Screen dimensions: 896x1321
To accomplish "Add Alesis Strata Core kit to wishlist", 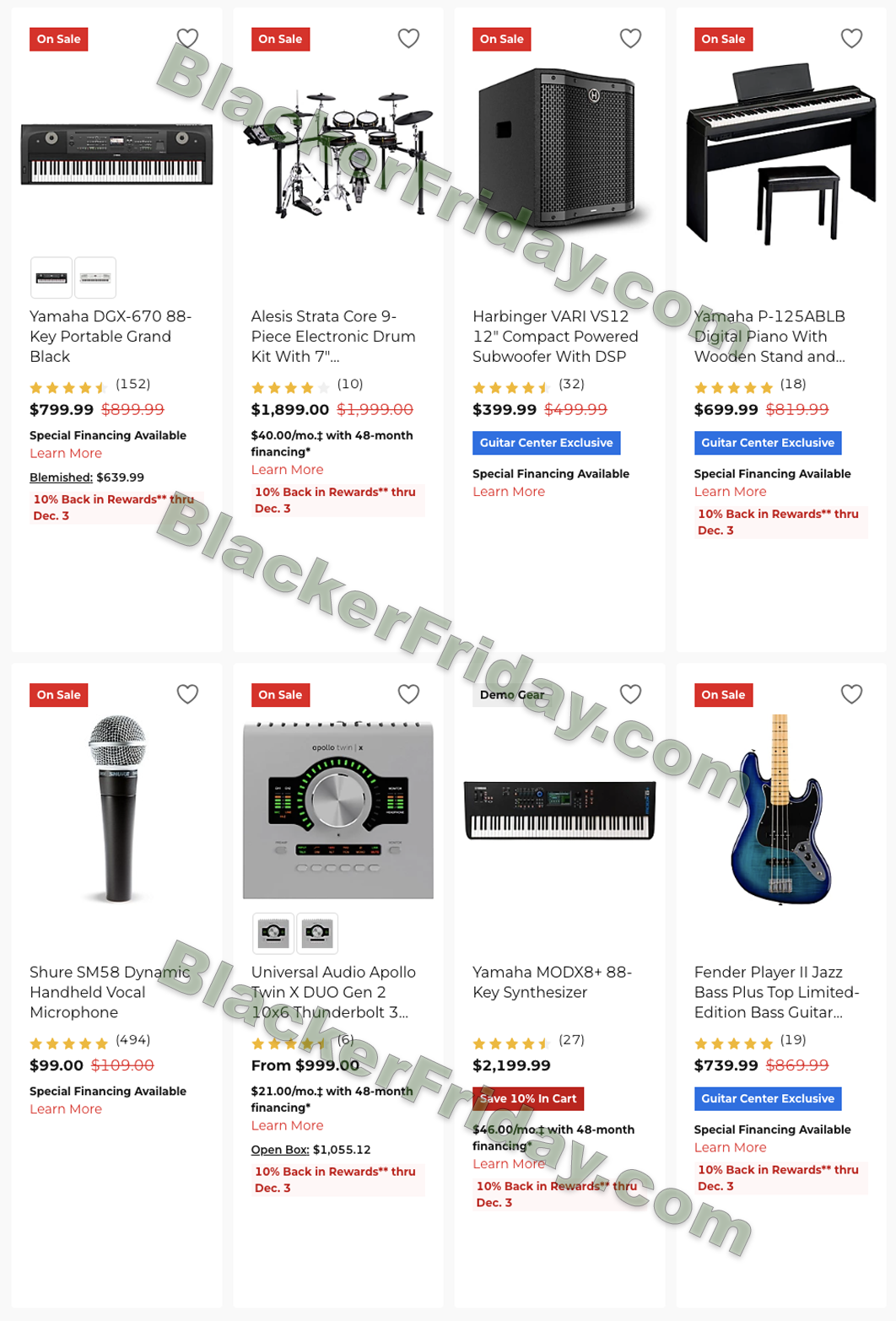I will tap(408, 38).
